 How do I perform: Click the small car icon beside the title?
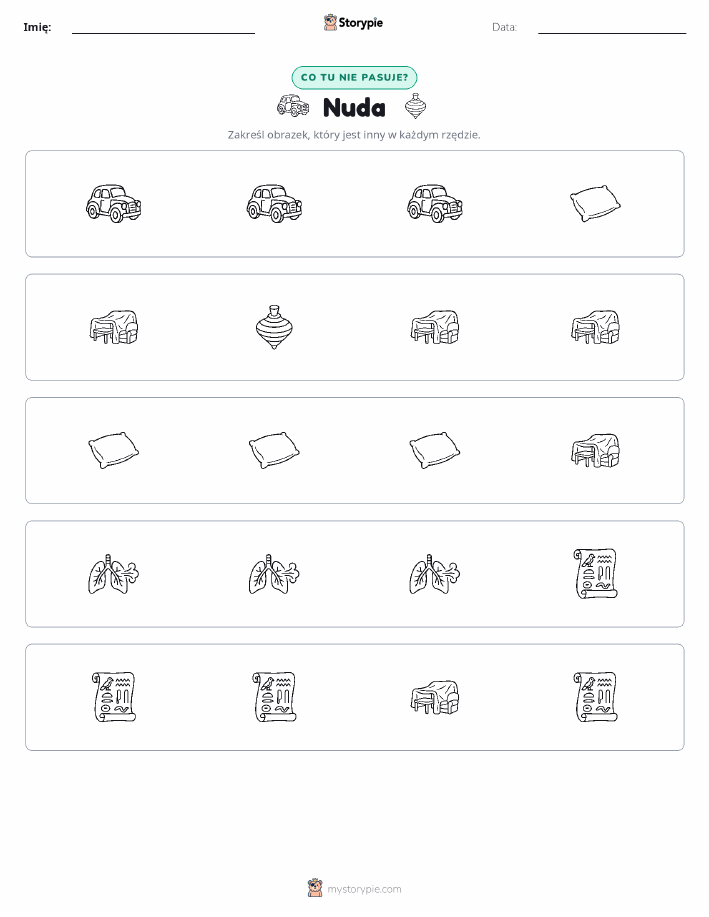[x=293, y=106]
